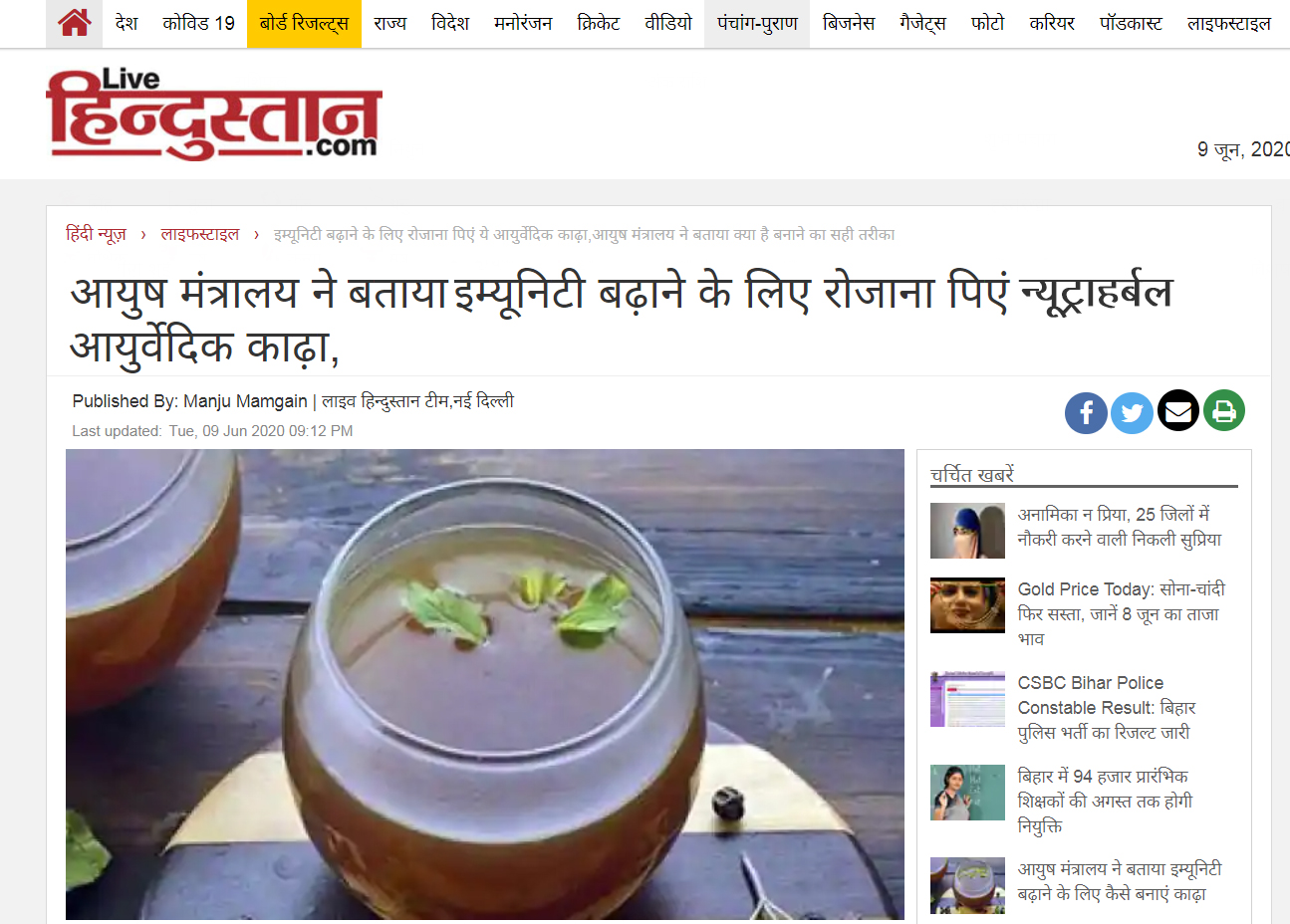The height and width of the screenshot is (924, 1290).
Task: Share article via Twitter bird icon
Action: point(1132,412)
